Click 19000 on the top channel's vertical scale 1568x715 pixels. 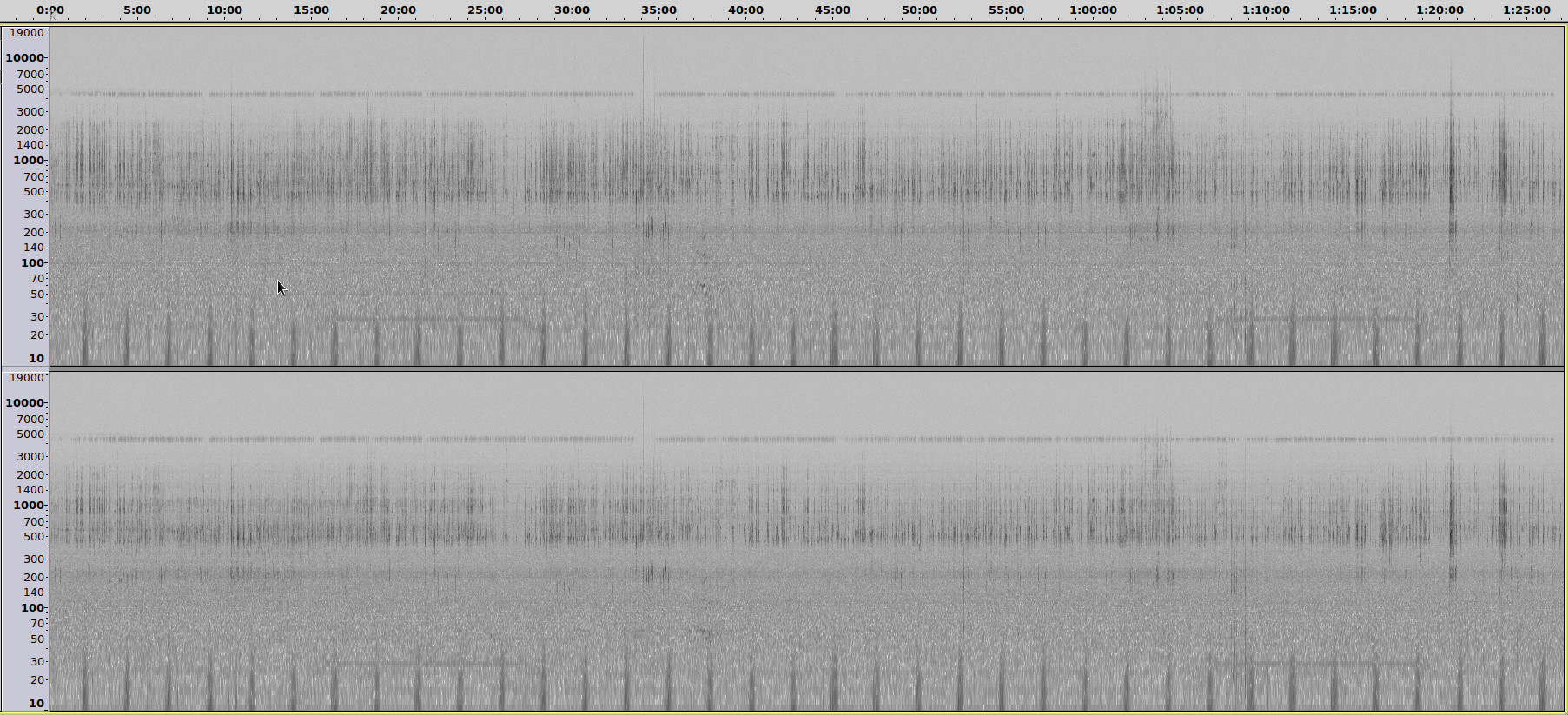point(26,33)
